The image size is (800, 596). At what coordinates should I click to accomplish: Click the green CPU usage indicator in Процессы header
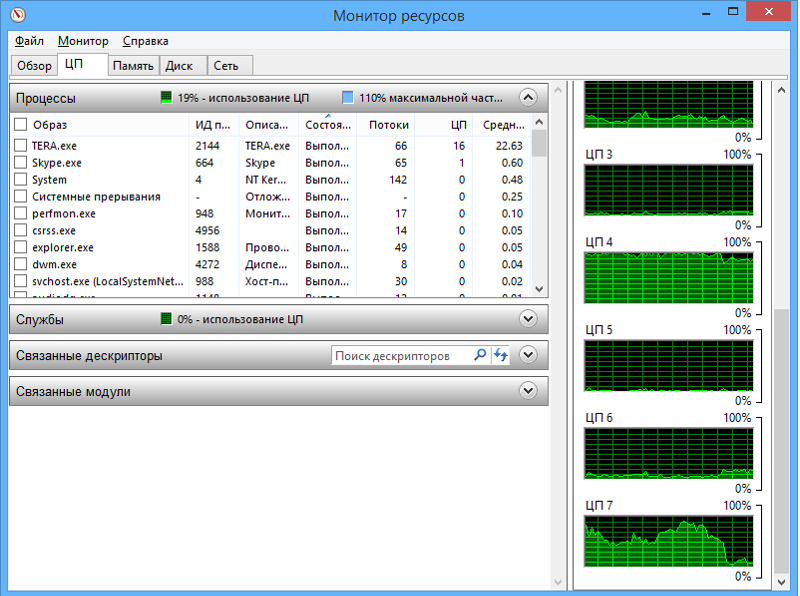166,98
